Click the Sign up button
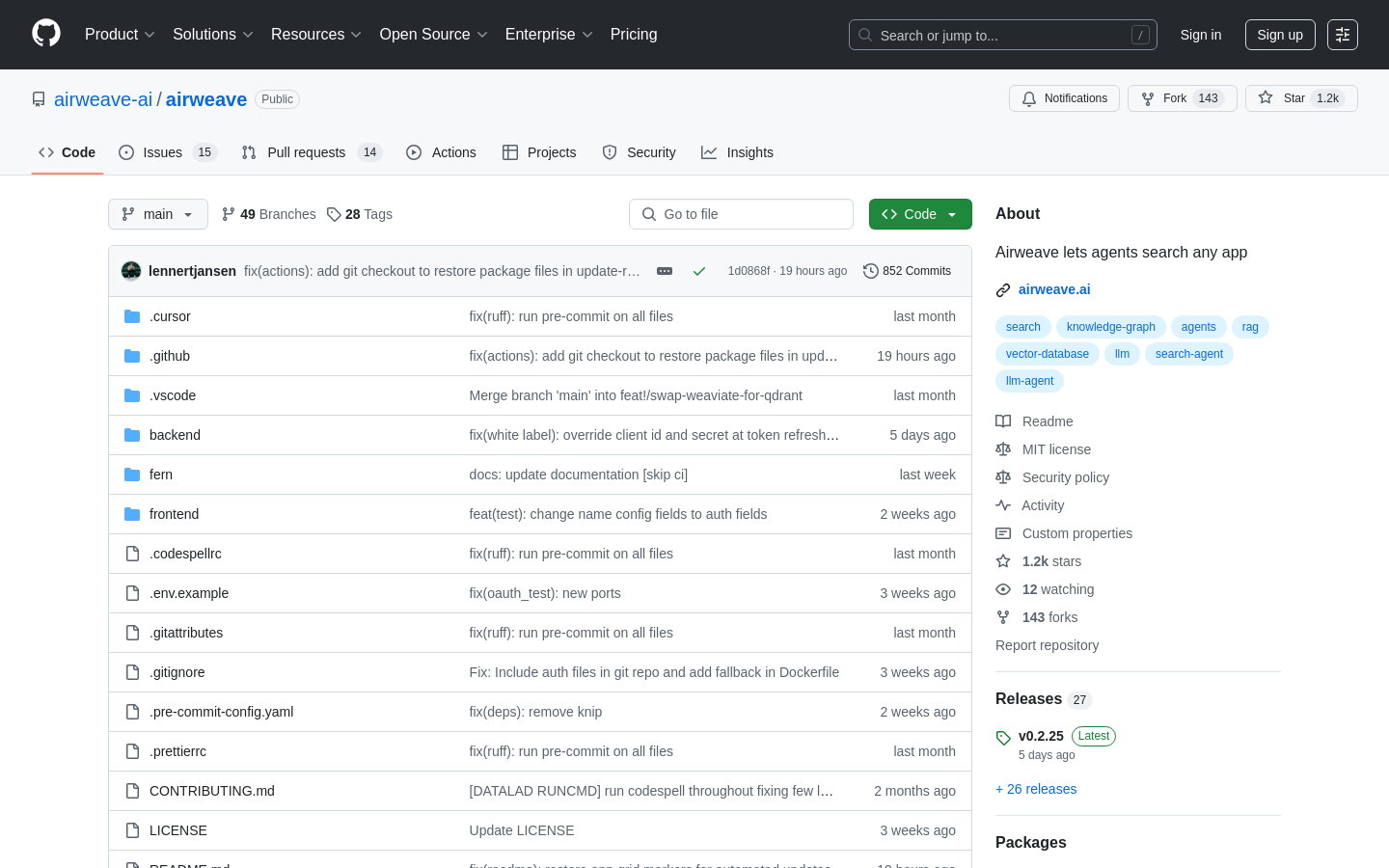1389x868 pixels. [1280, 35]
